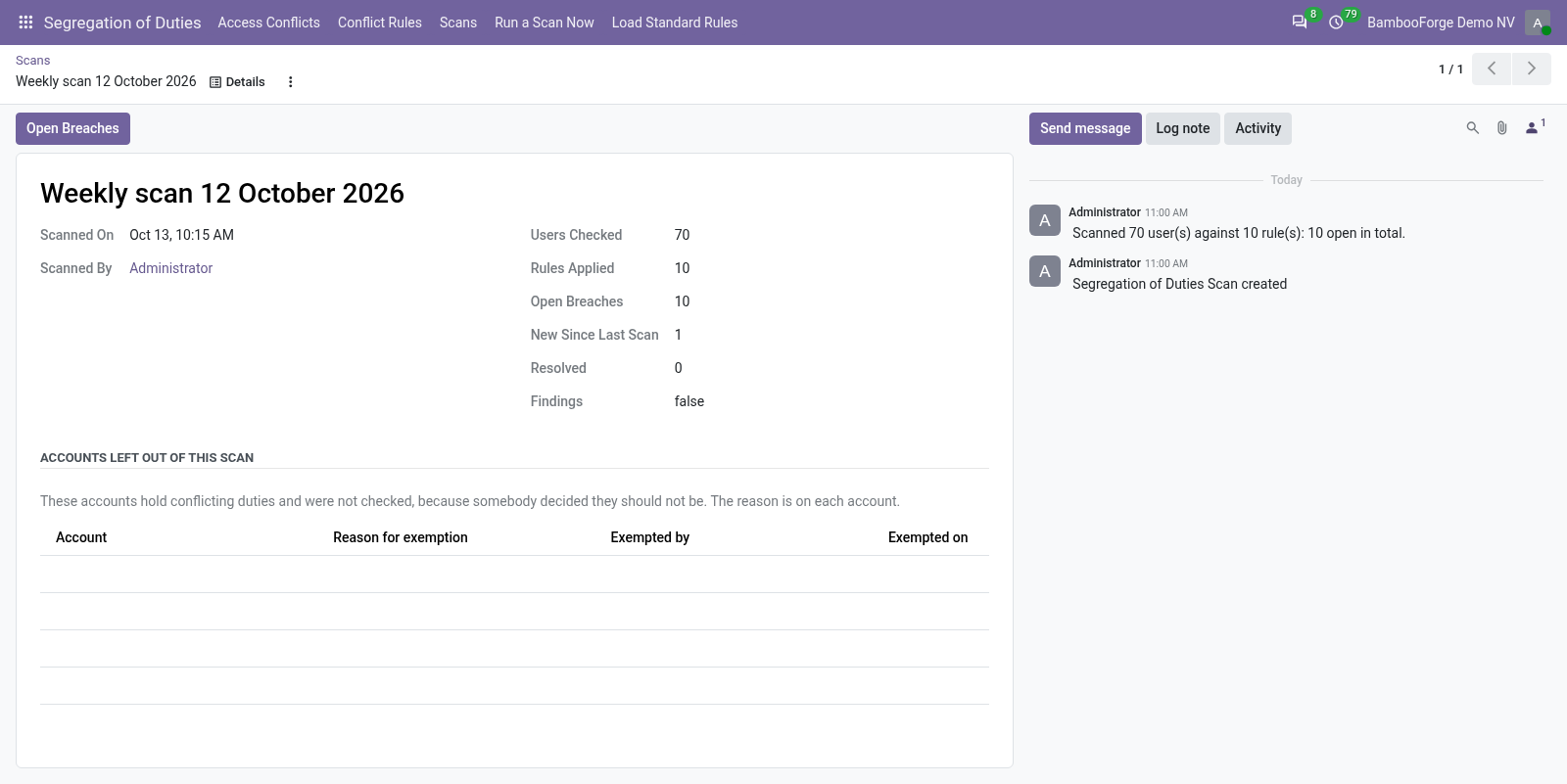Click the Accounts Left Out Of This Scan heading
Image resolution: width=1567 pixels, height=784 pixels.
(x=147, y=457)
